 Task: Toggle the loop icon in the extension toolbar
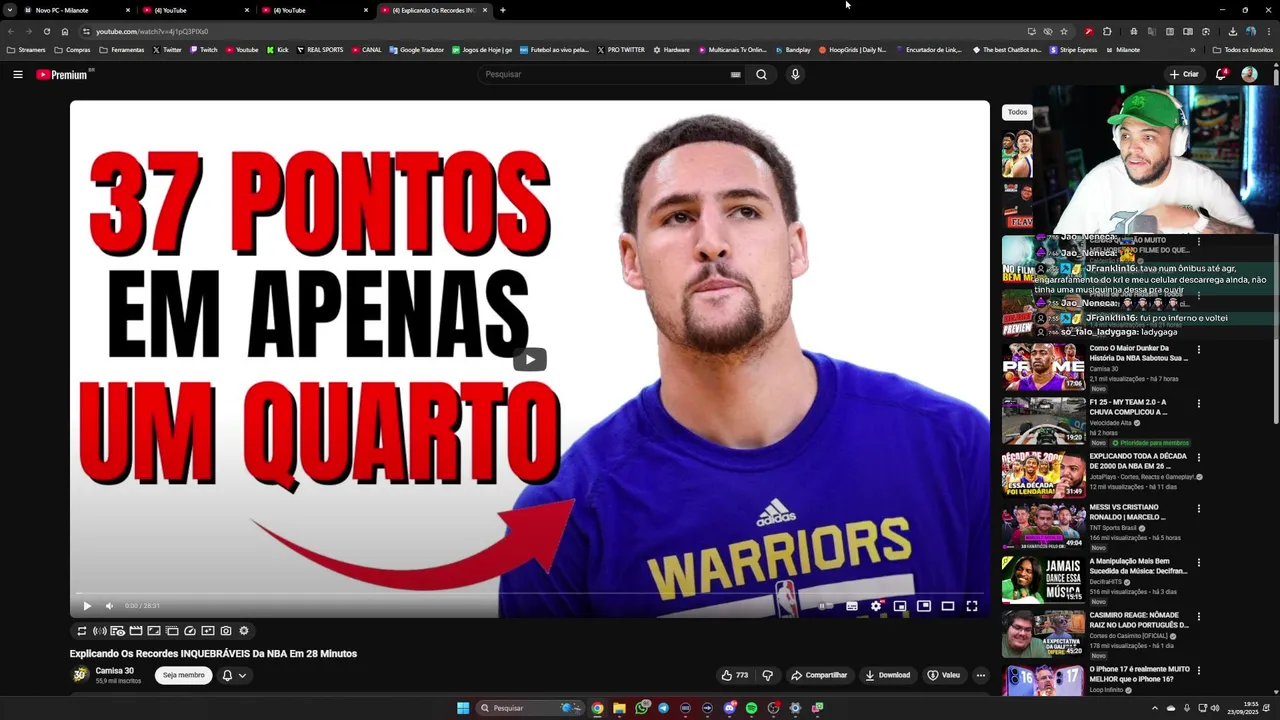[x=82, y=631]
